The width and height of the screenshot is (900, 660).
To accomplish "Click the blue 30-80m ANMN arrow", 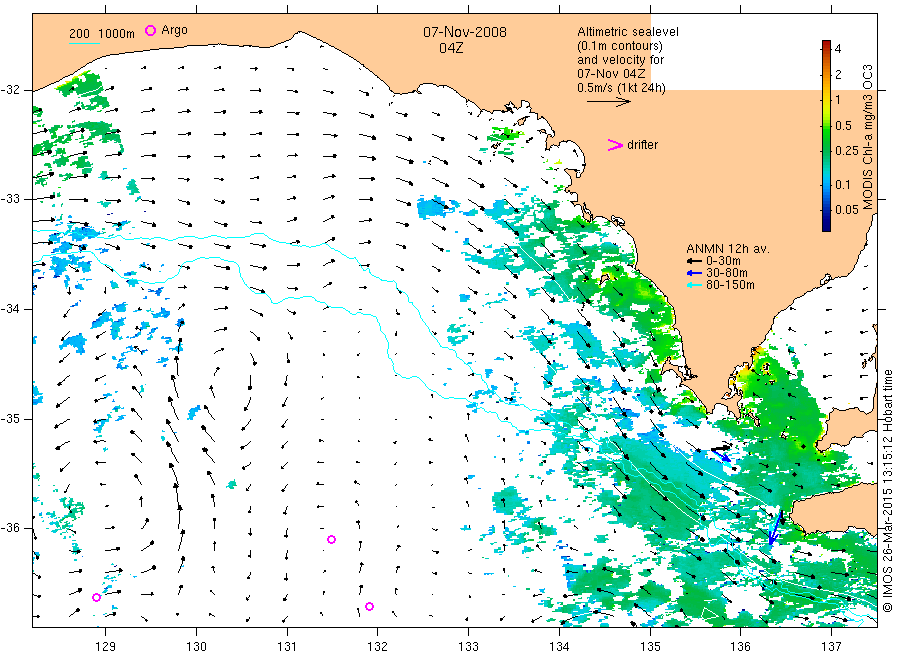I will (695, 273).
